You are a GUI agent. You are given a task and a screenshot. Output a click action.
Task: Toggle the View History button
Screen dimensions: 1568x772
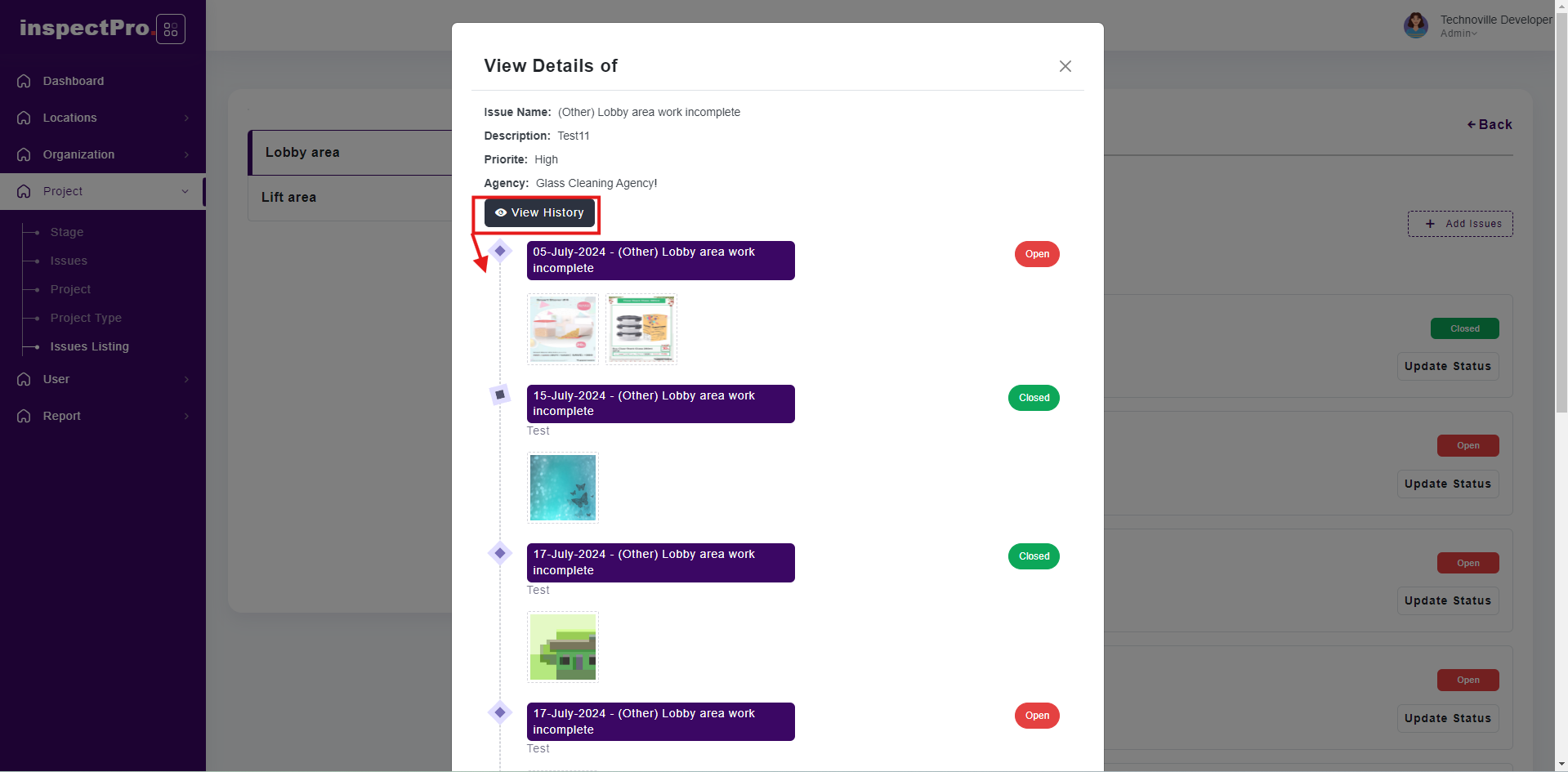539,212
